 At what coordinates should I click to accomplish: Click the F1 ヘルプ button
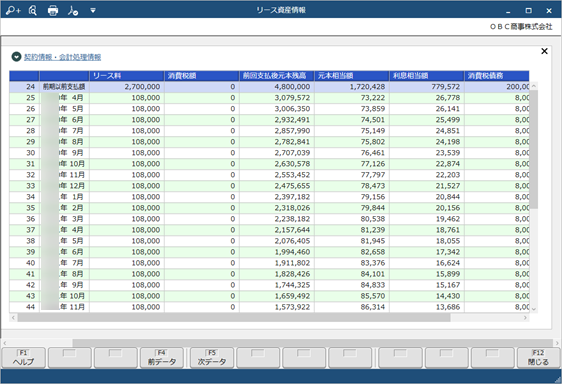click(x=24, y=357)
